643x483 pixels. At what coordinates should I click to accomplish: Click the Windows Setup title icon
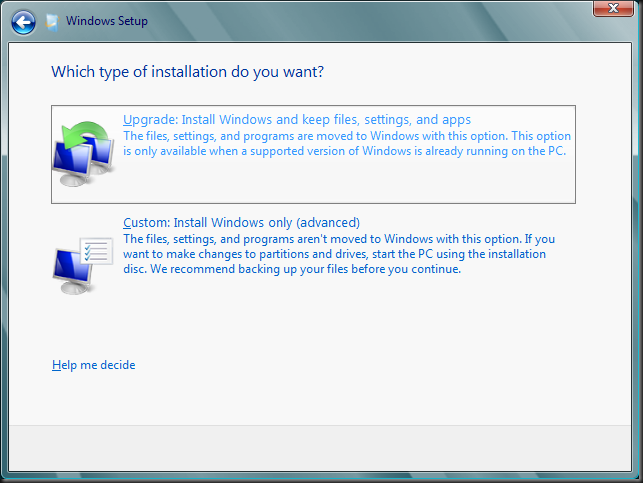click(52, 22)
